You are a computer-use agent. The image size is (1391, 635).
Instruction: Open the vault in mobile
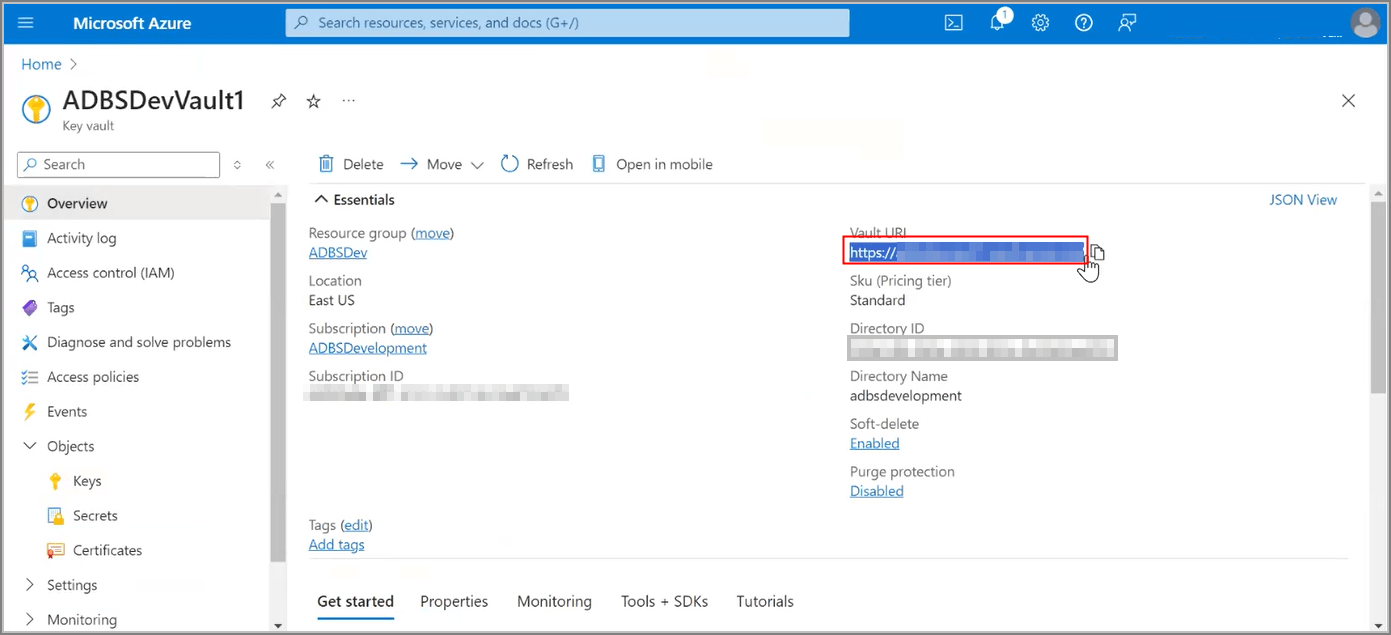pos(652,163)
